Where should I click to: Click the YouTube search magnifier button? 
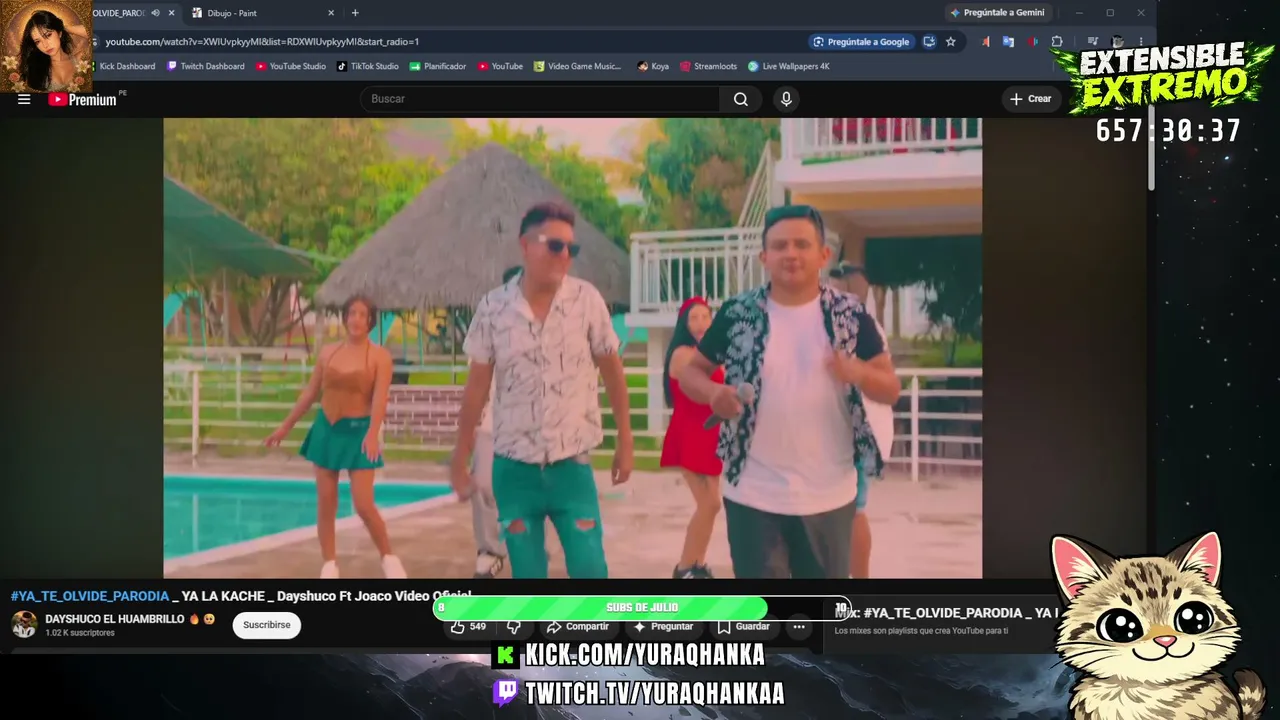tap(740, 99)
